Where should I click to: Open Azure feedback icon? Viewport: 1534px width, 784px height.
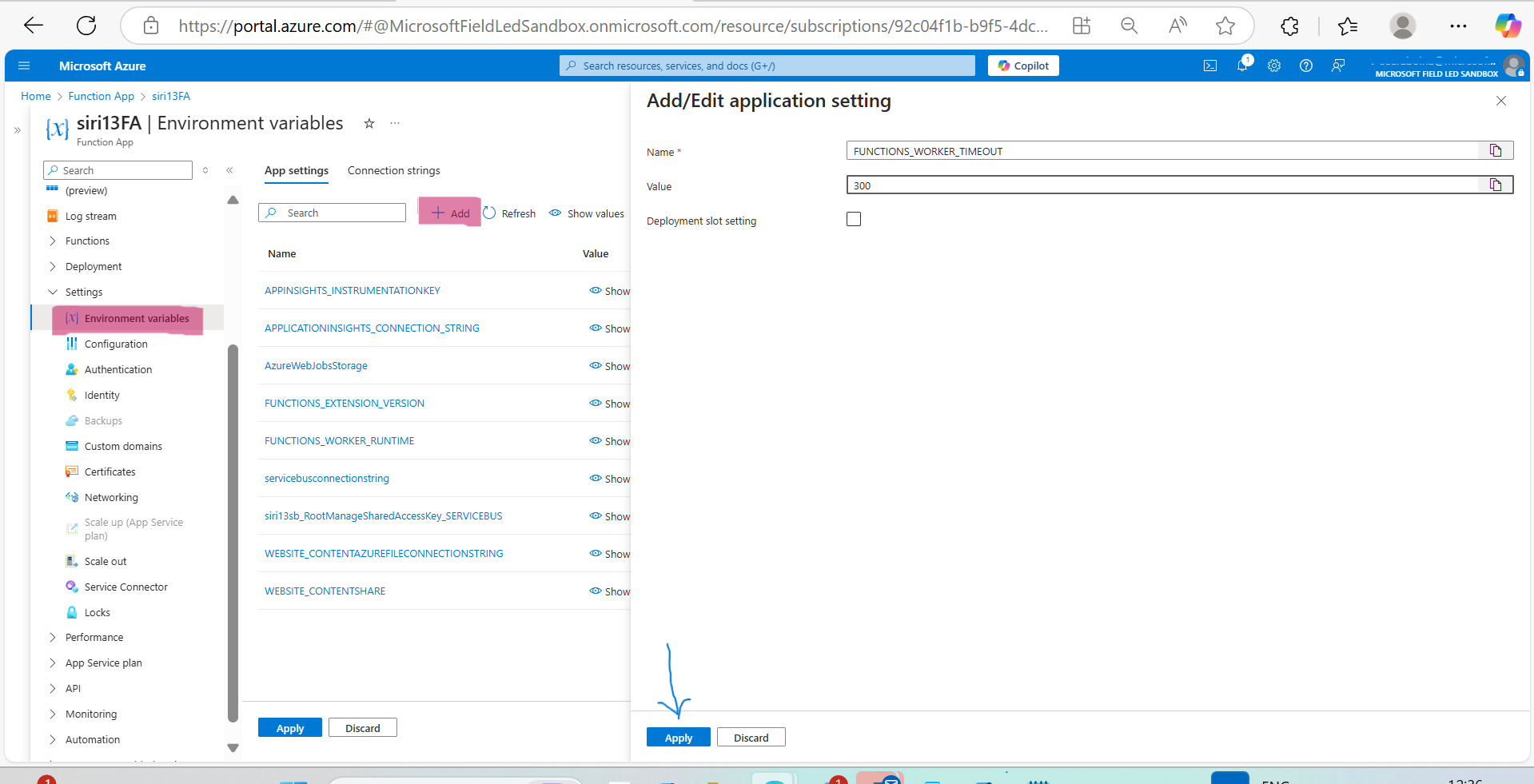coord(1338,66)
